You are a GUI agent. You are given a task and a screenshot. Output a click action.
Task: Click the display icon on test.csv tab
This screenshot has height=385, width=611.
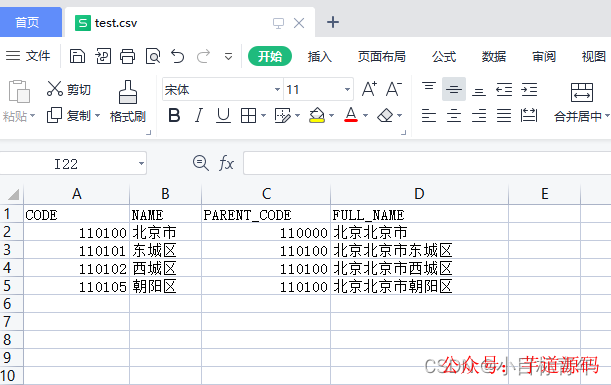click(278, 23)
